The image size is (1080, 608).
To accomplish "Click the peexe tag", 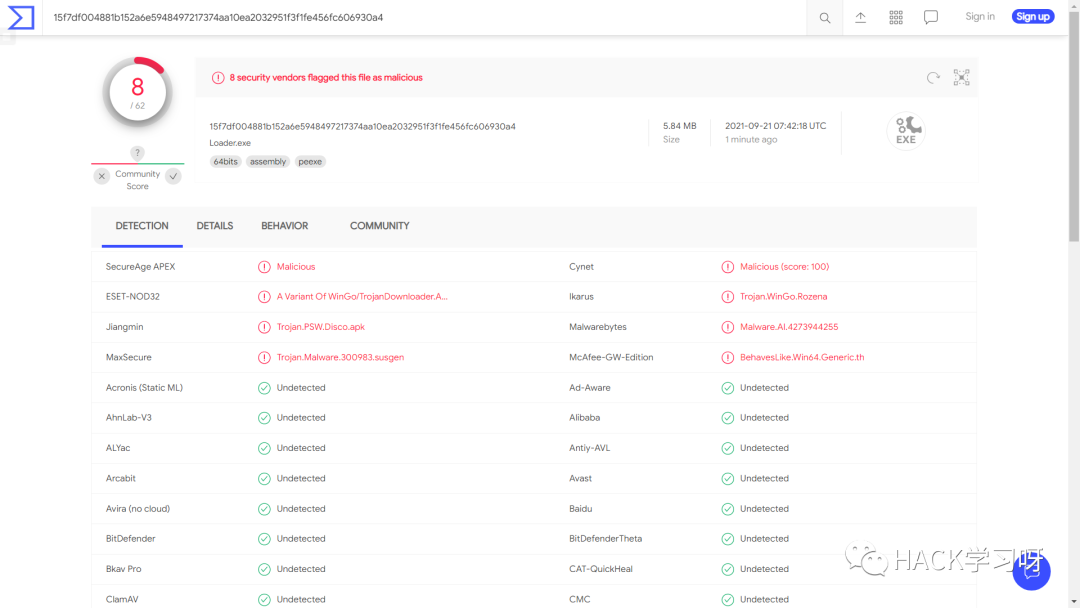I will coord(310,162).
